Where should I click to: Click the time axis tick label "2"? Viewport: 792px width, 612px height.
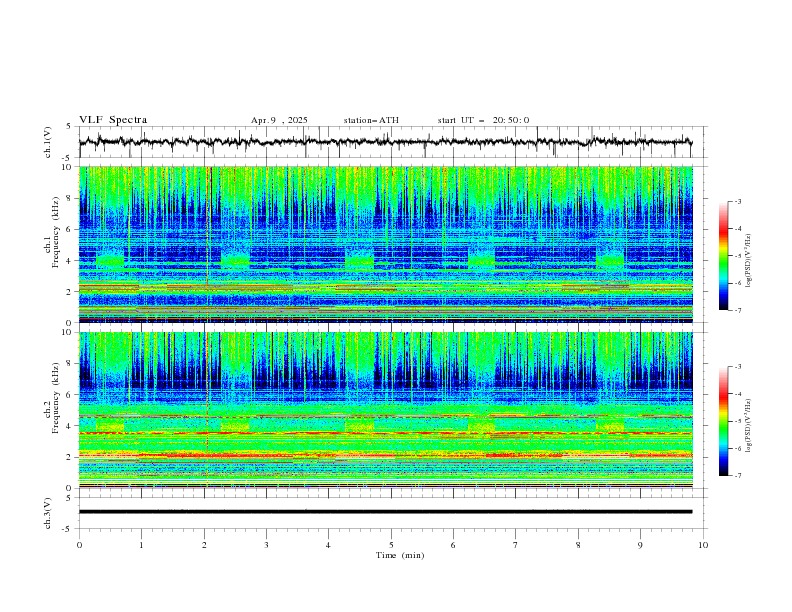[204, 545]
